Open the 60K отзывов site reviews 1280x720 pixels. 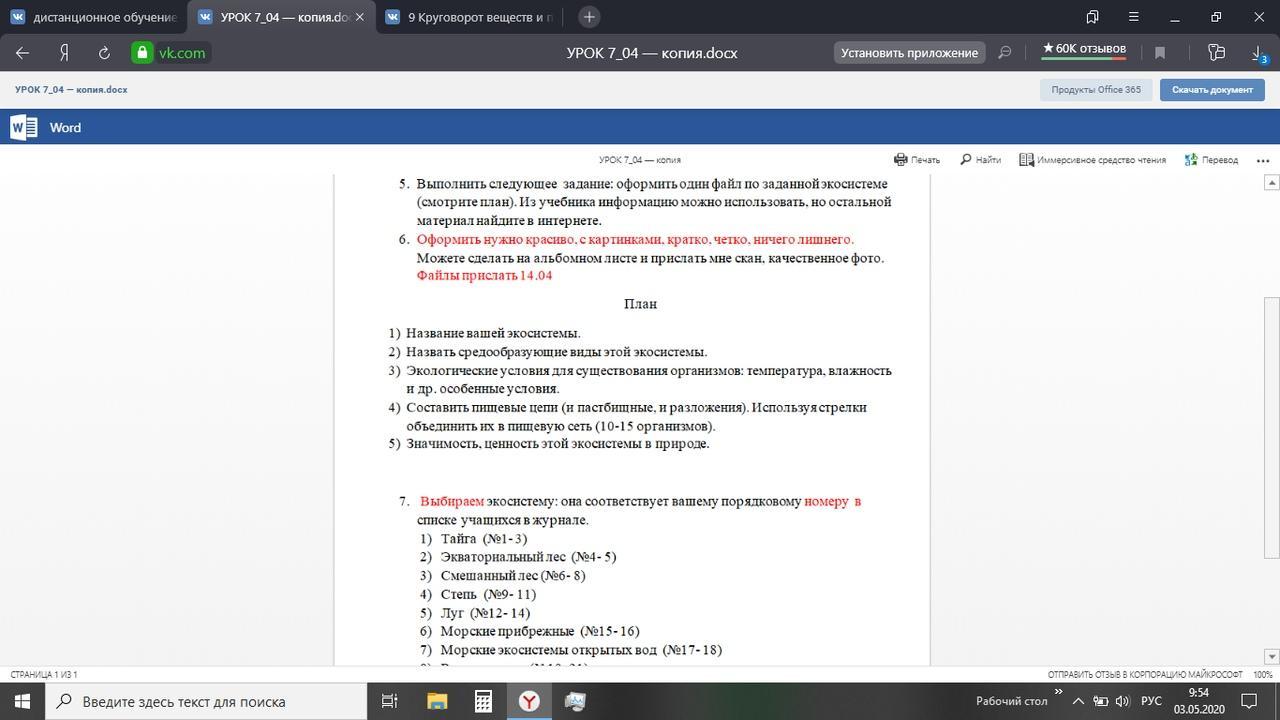(x=1084, y=49)
